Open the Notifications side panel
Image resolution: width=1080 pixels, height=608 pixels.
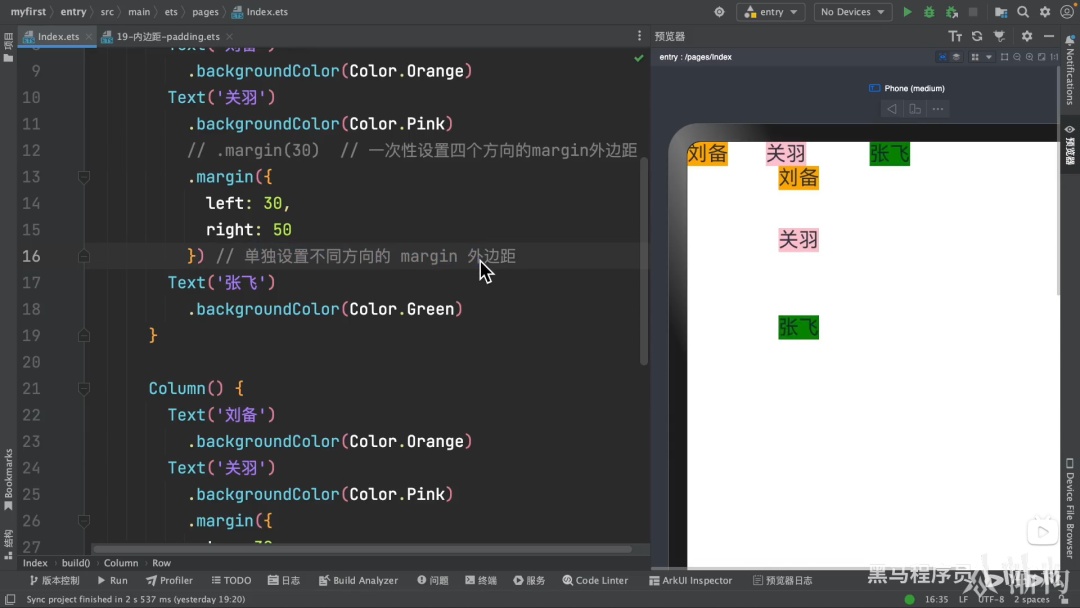pos(1070,71)
